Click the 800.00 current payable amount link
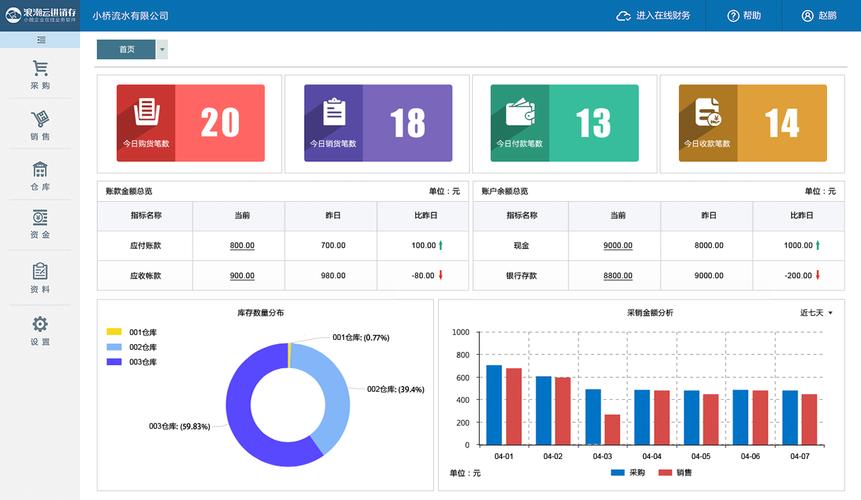The height and width of the screenshot is (500, 861). (x=242, y=245)
